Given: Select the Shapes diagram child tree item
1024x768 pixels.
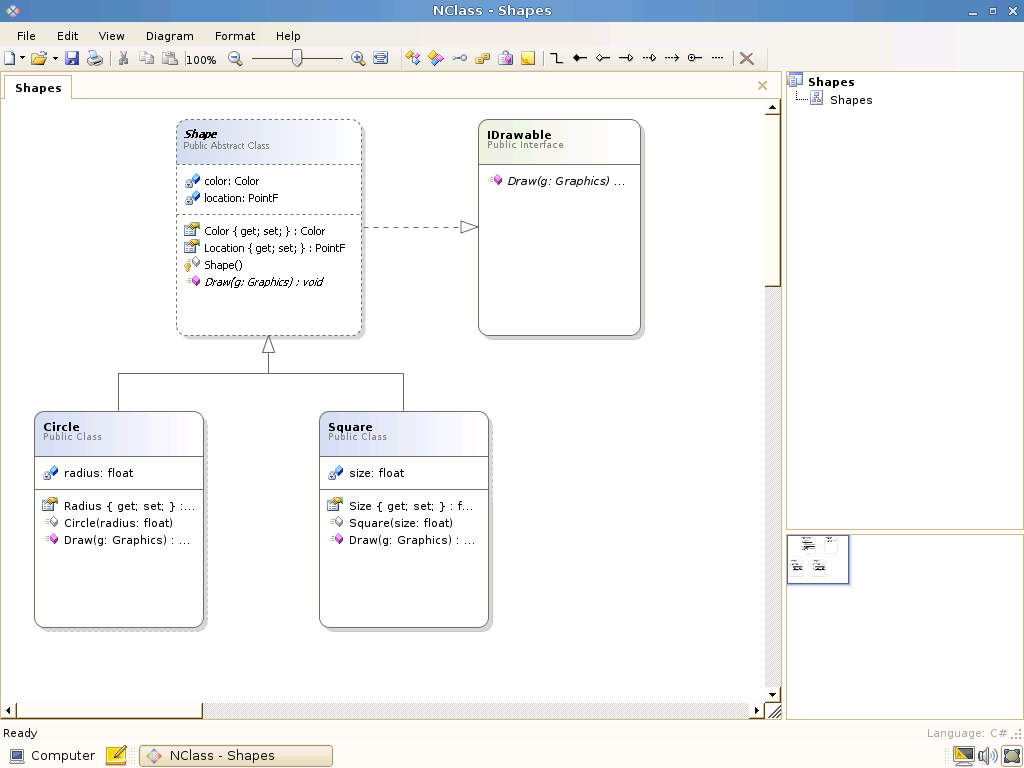Looking at the screenshot, I should pos(851,100).
